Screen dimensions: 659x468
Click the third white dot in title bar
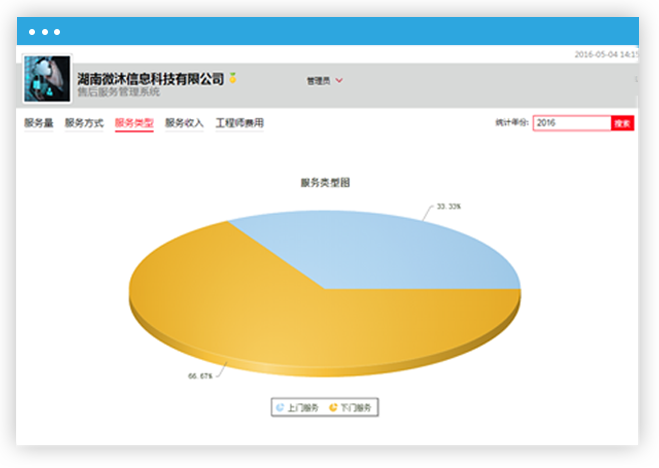(57, 32)
